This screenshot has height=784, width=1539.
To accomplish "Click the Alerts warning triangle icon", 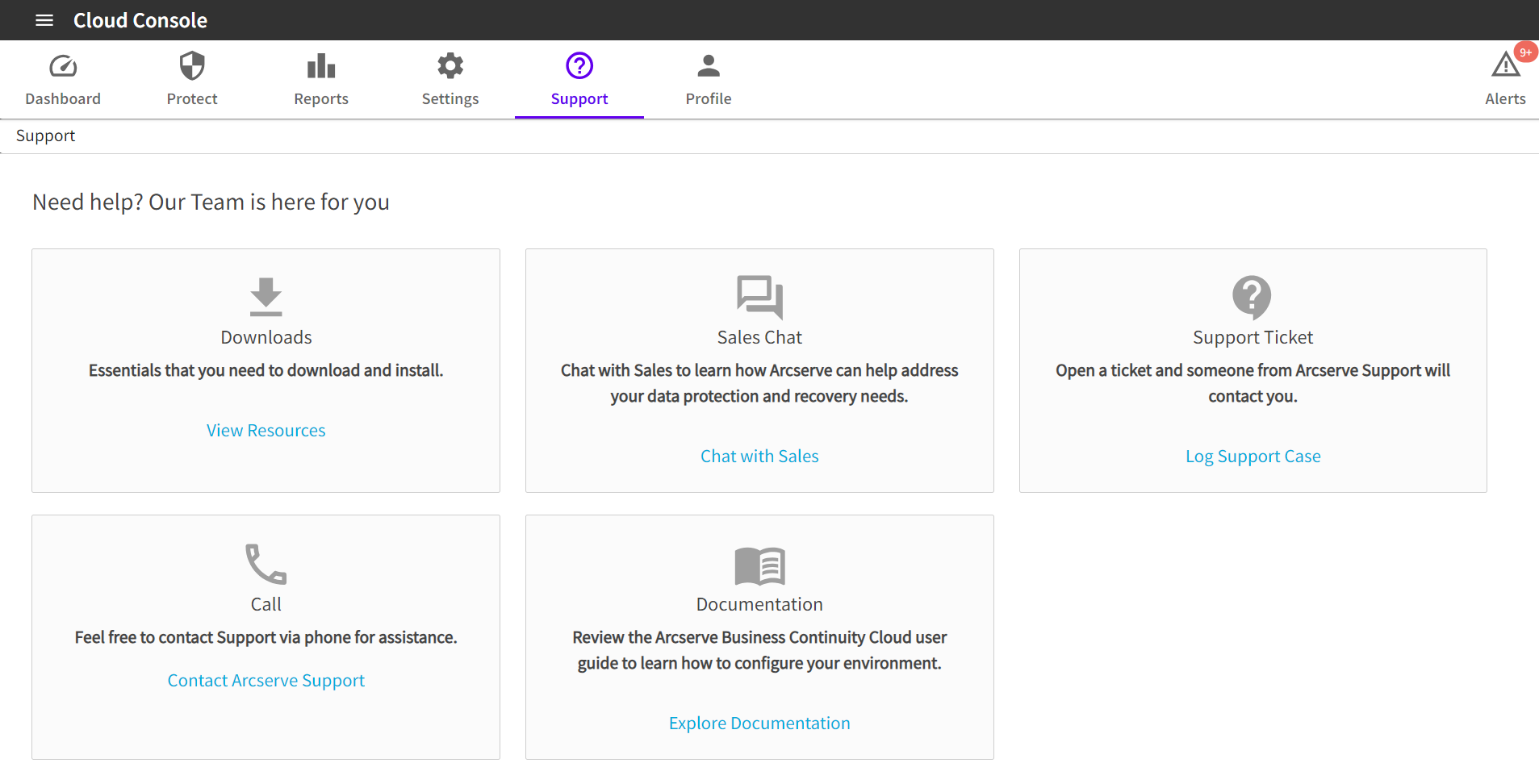I will click(1505, 65).
